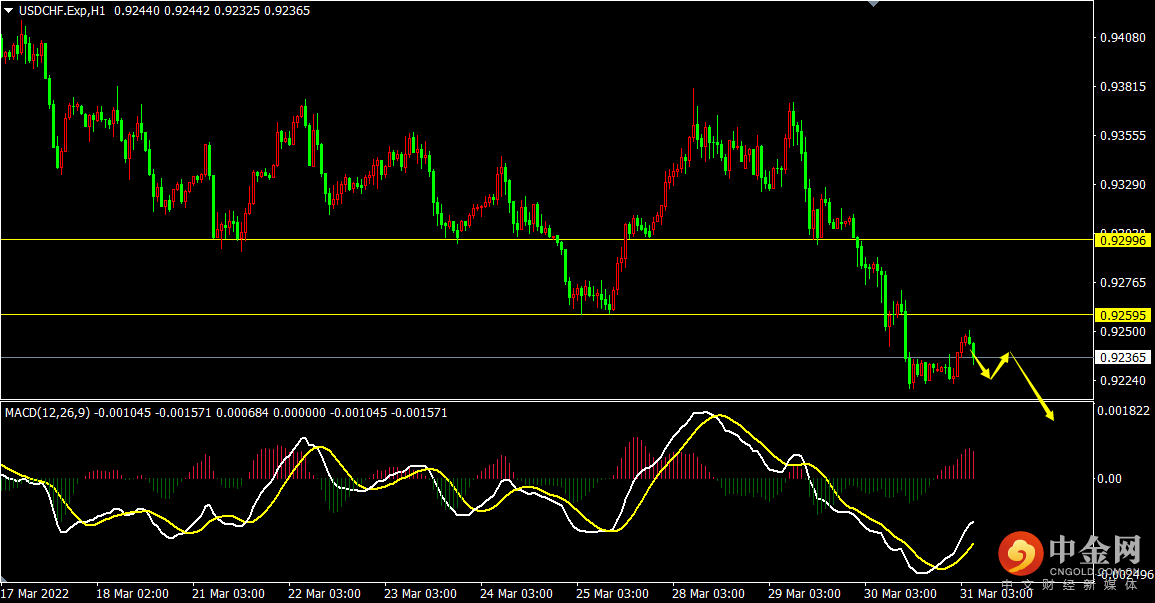The width and height of the screenshot is (1155, 603).
Task: Select the 0.92996 horizontal line price label
Action: (1123, 240)
